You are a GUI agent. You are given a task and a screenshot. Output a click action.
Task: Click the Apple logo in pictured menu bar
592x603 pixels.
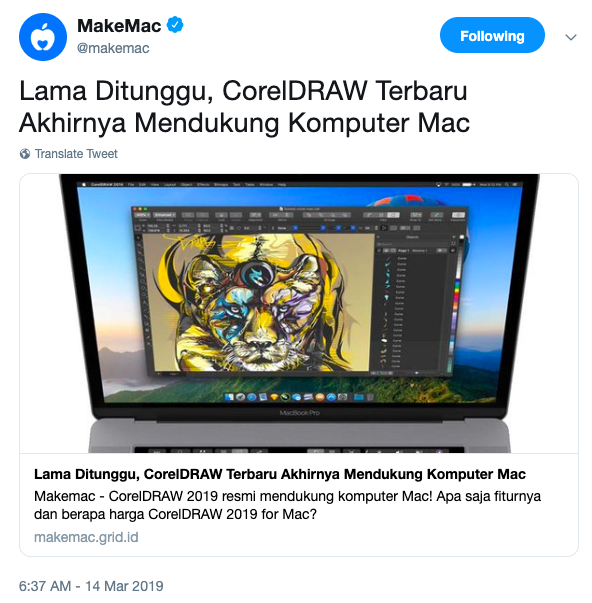[83, 185]
